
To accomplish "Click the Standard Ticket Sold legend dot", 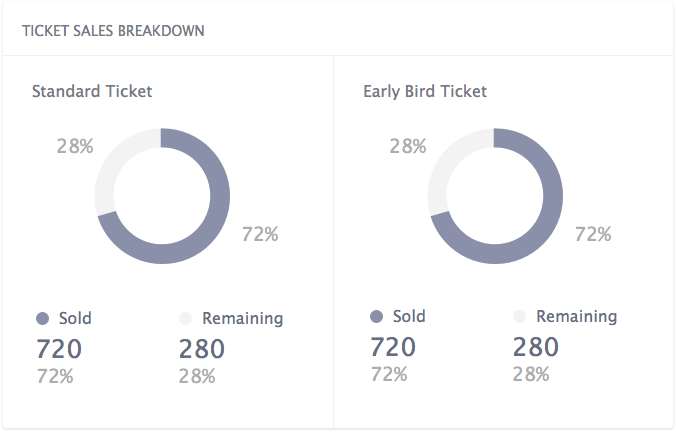I will [42, 319].
